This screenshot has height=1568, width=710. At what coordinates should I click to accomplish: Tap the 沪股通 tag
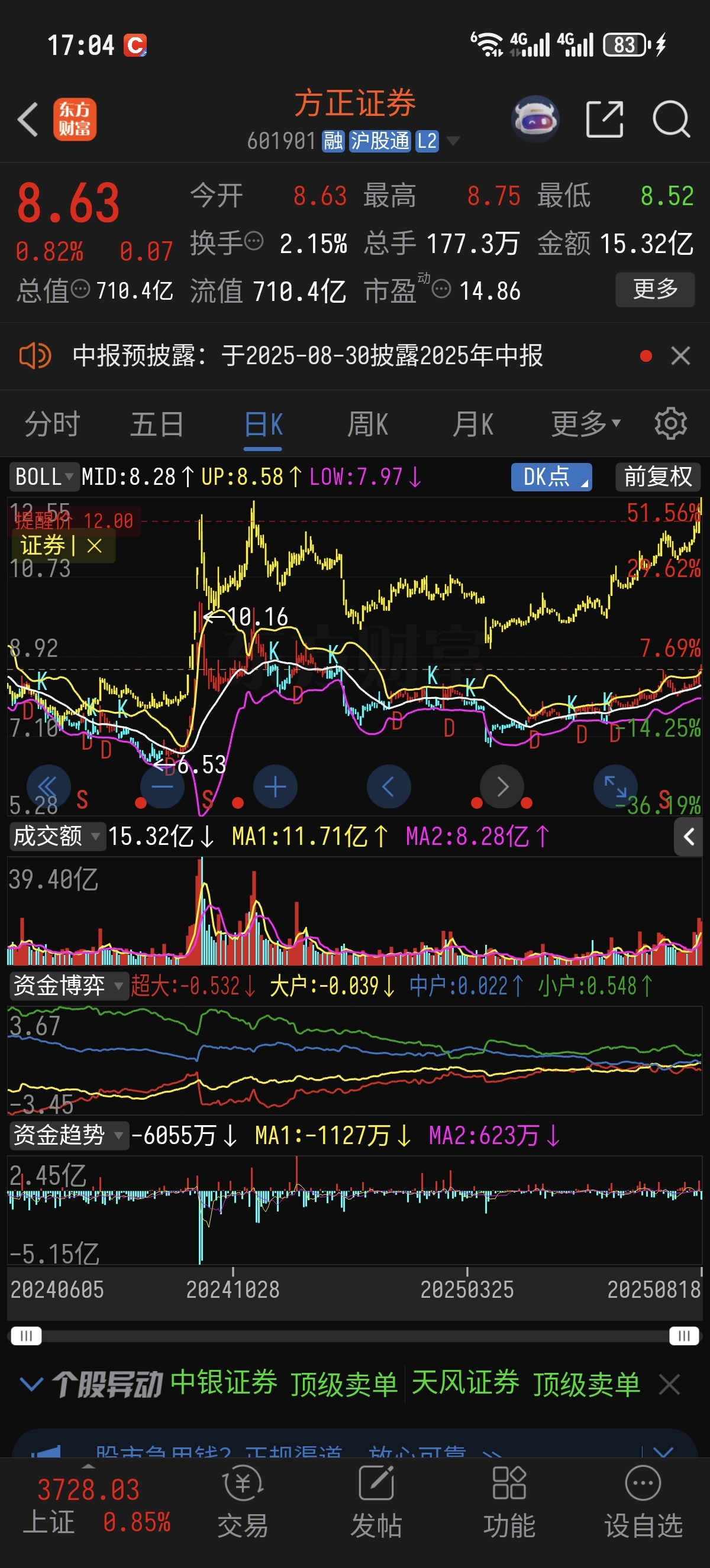(x=380, y=141)
